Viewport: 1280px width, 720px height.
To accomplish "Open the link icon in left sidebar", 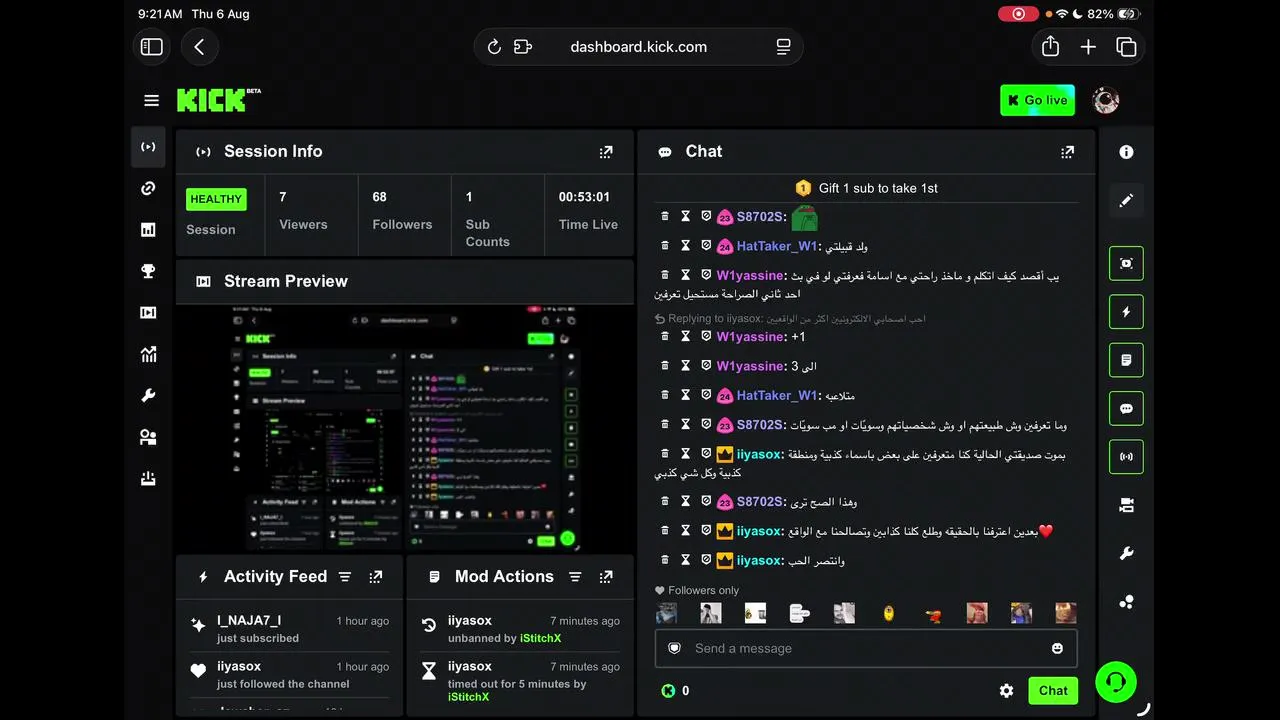I will click(x=148, y=188).
